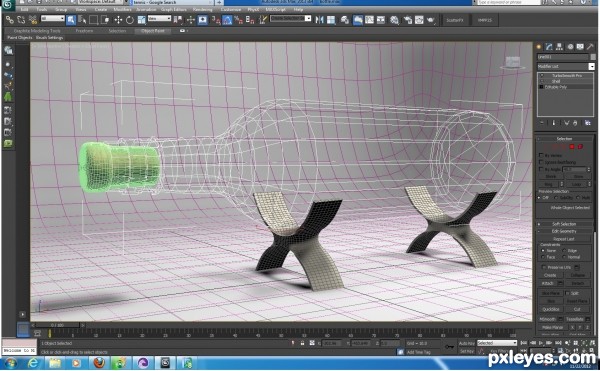600x371 pixels.
Task: Click the Slice Plane button
Action: pyautogui.click(x=551, y=293)
